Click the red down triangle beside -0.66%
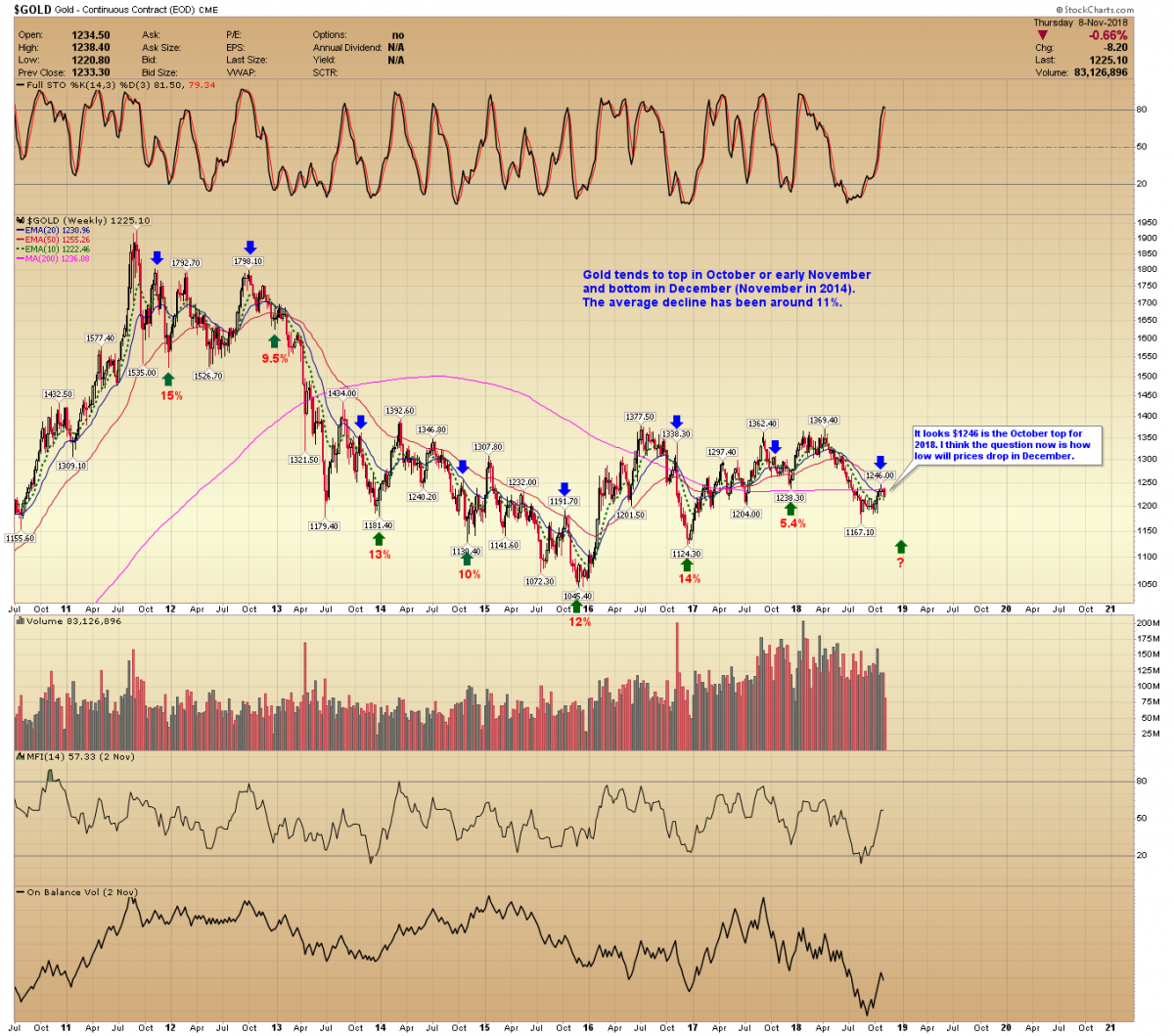Viewport: 1174px width, 1036px height. [1043, 35]
